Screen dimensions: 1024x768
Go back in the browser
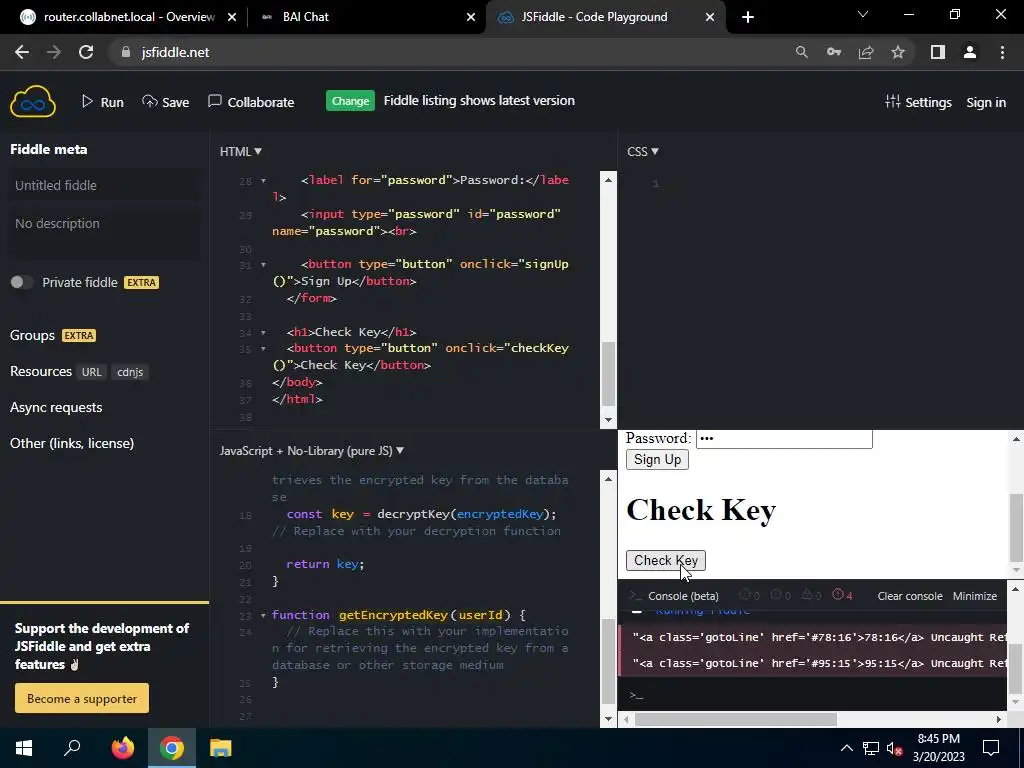pos(22,52)
